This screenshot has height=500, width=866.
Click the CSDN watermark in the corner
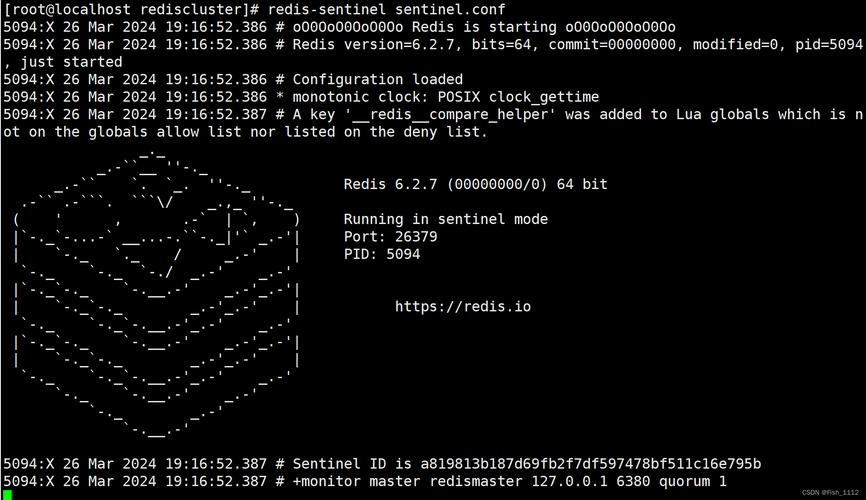pos(830,492)
